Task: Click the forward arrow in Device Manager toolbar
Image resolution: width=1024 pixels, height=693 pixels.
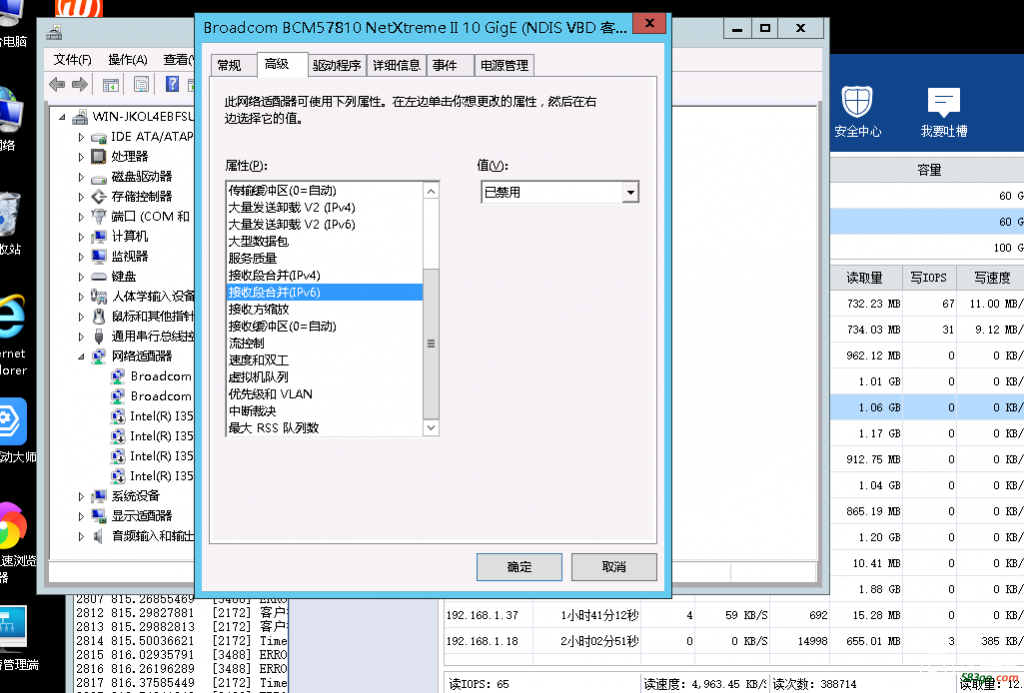Action: pyautogui.click(x=80, y=84)
